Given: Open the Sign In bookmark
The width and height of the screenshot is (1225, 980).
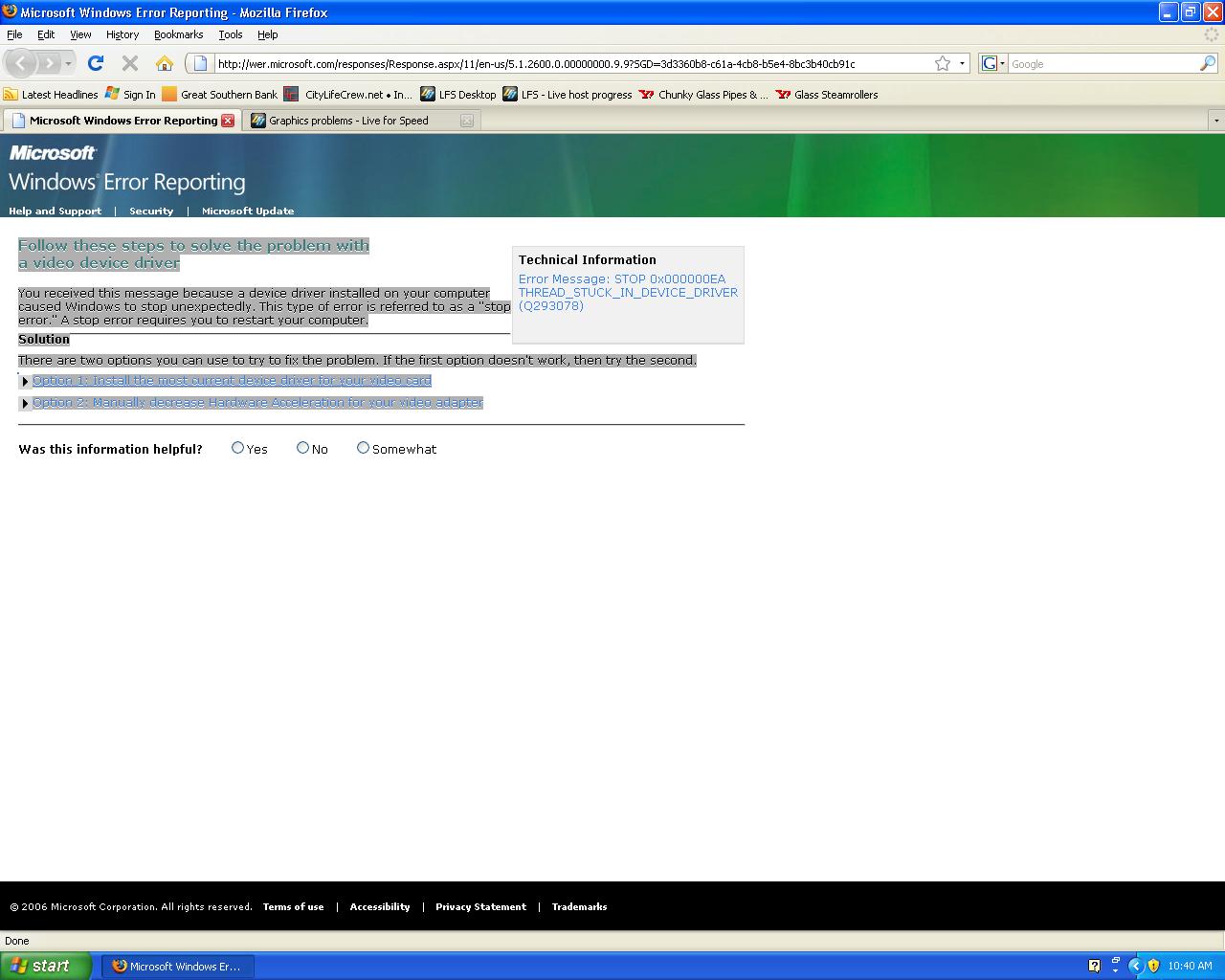Looking at the screenshot, I should click(130, 95).
